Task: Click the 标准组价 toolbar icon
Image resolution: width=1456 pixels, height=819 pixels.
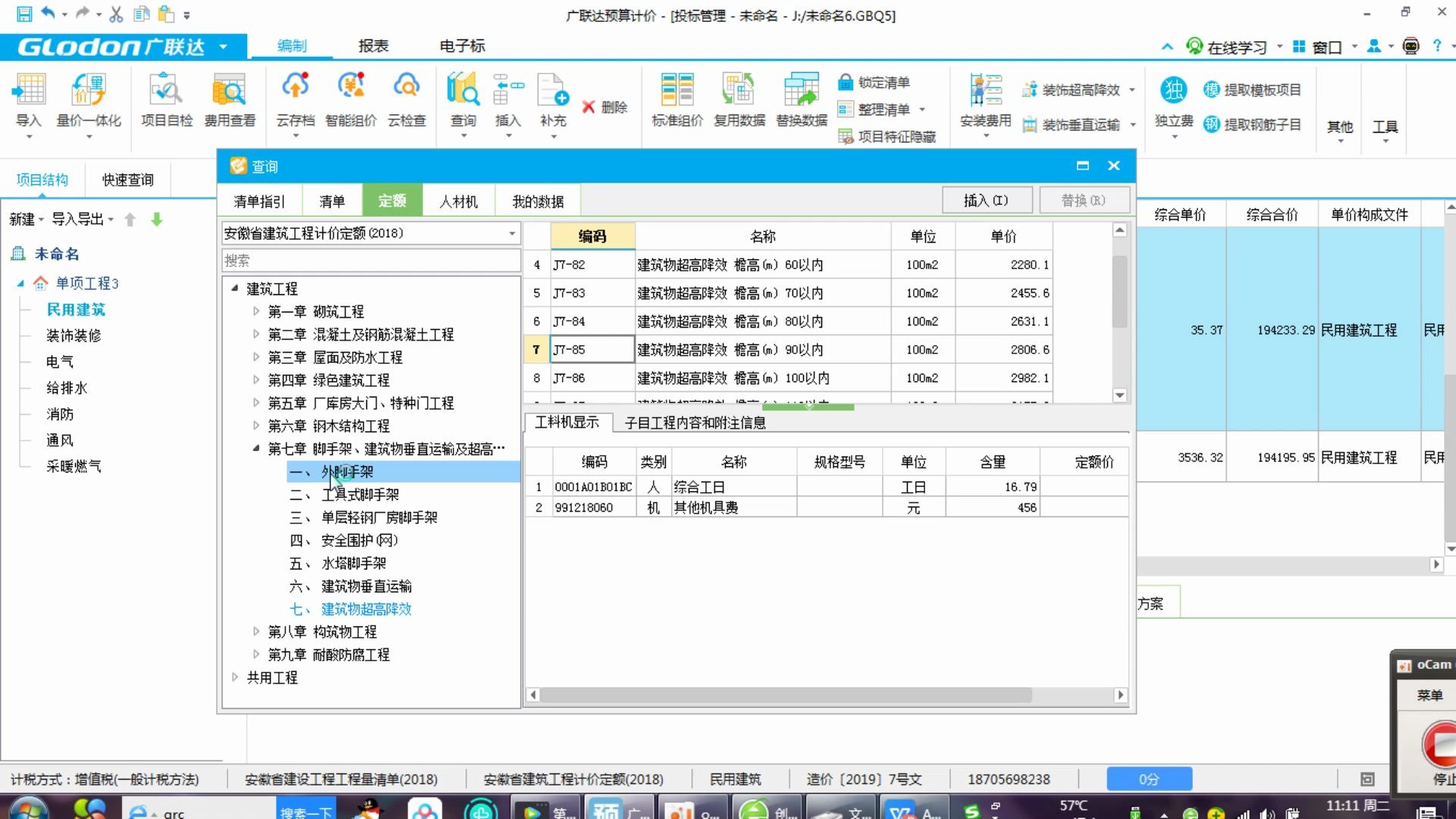Action: (676, 91)
